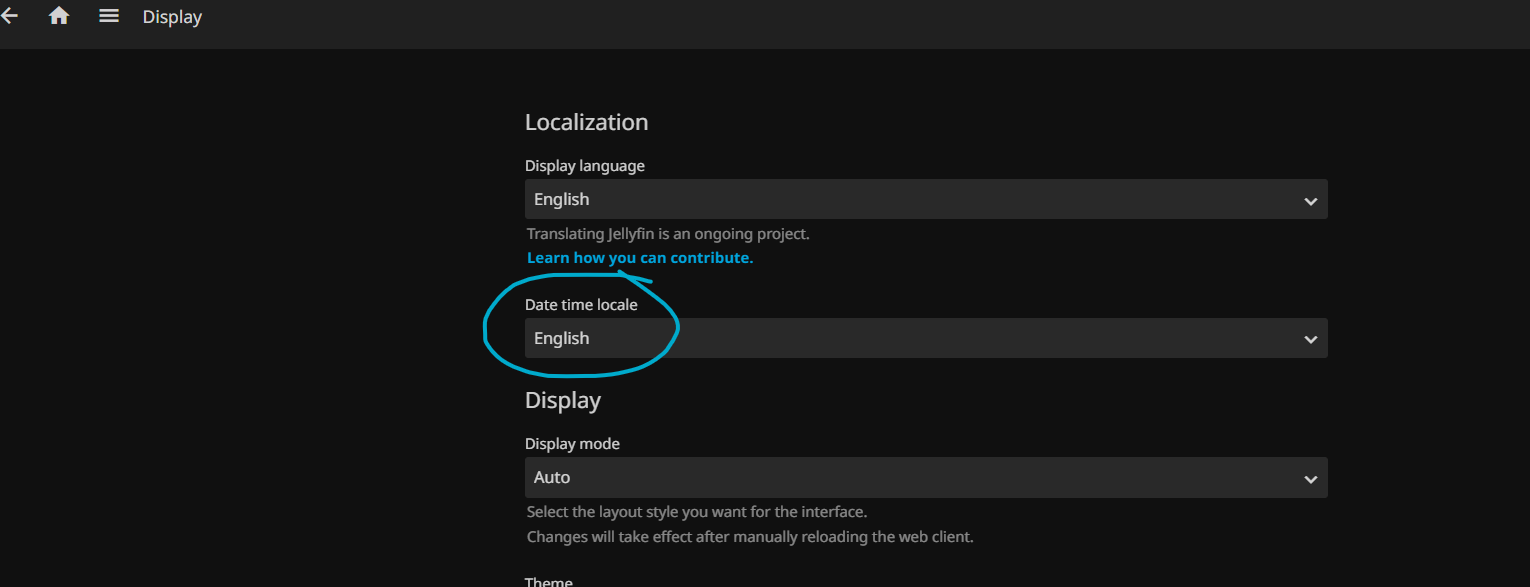The width and height of the screenshot is (1530, 587).
Task: Click the "Select the layout style" help text
Action: pyautogui.click(x=696, y=512)
